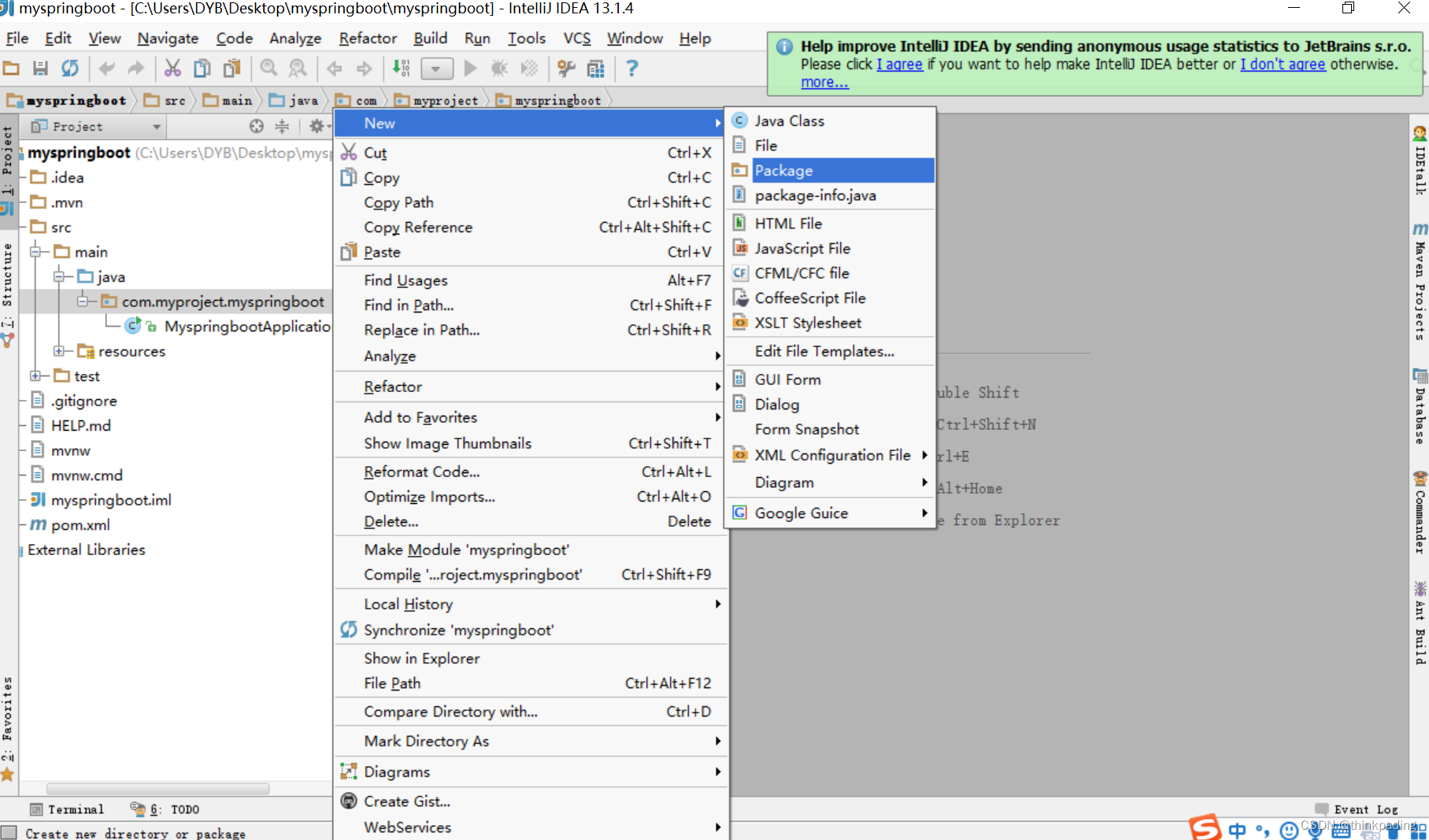Select Package in the New submenu
1429x840 pixels.
[x=830, y=170]
